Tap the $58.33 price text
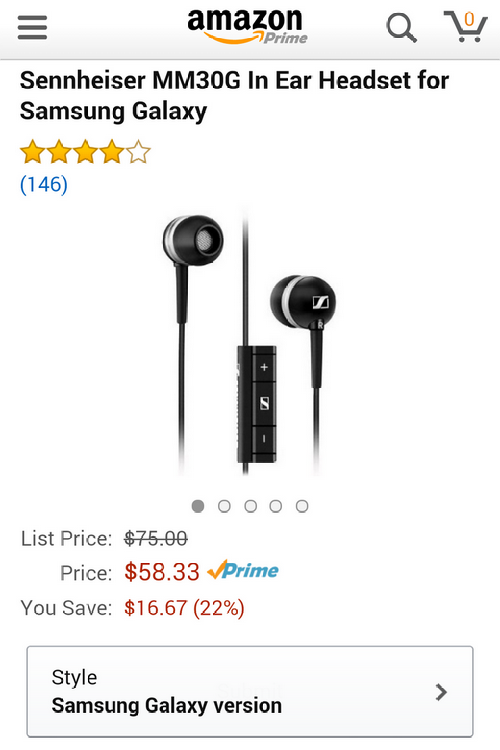Screen dimensions: 500x750 coord(162,572)
